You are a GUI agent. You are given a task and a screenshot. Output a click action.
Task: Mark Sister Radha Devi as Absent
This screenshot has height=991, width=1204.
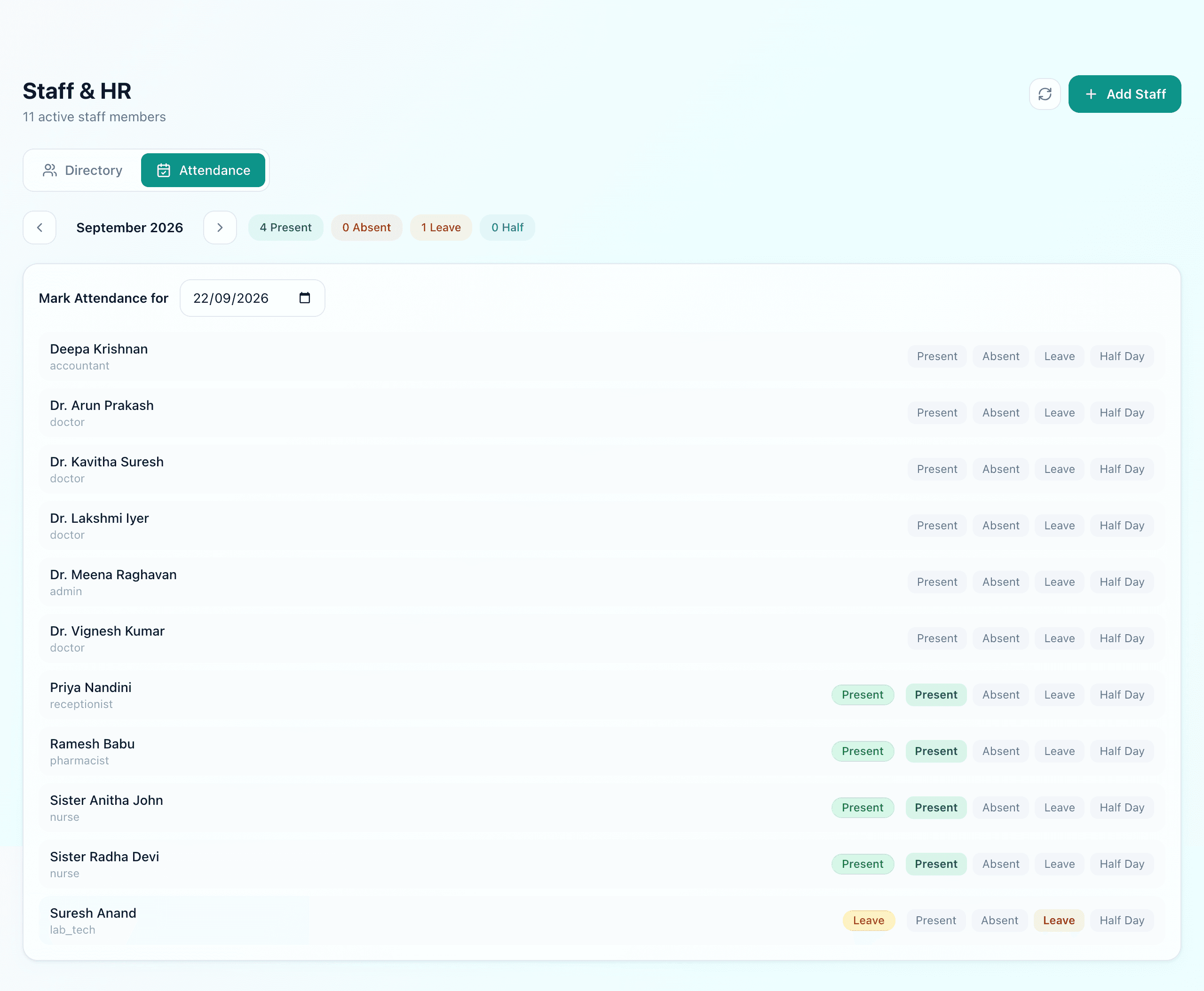click(1001, 864)
